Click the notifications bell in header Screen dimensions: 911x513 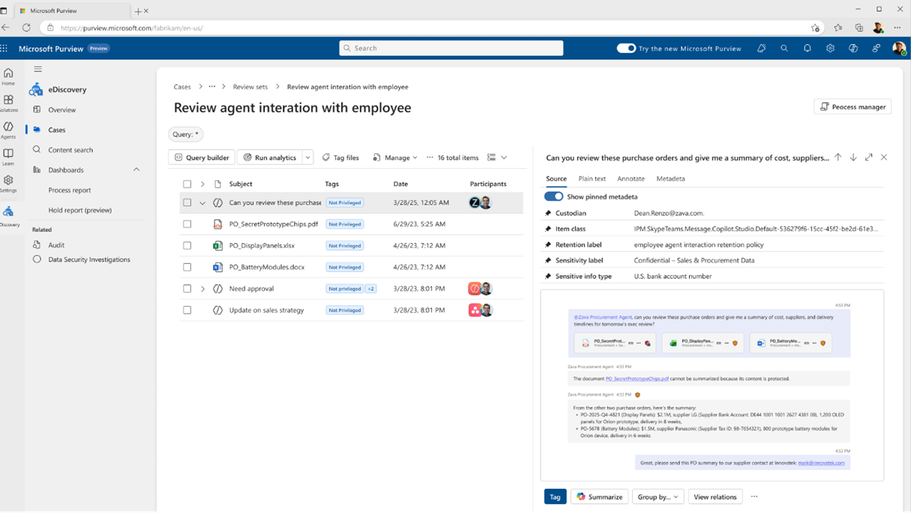tap(807, 48)
